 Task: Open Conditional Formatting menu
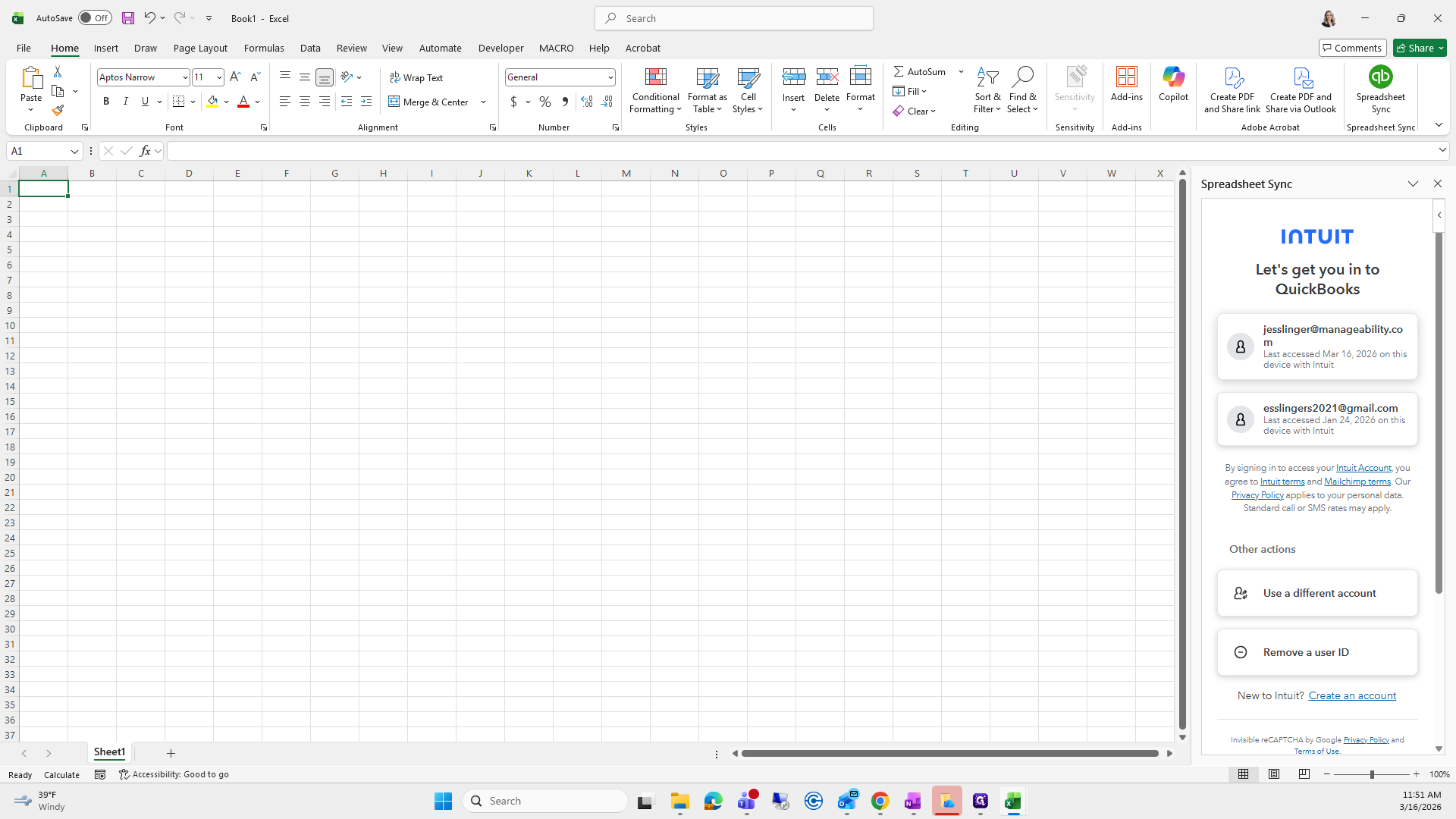pos(655,90)
